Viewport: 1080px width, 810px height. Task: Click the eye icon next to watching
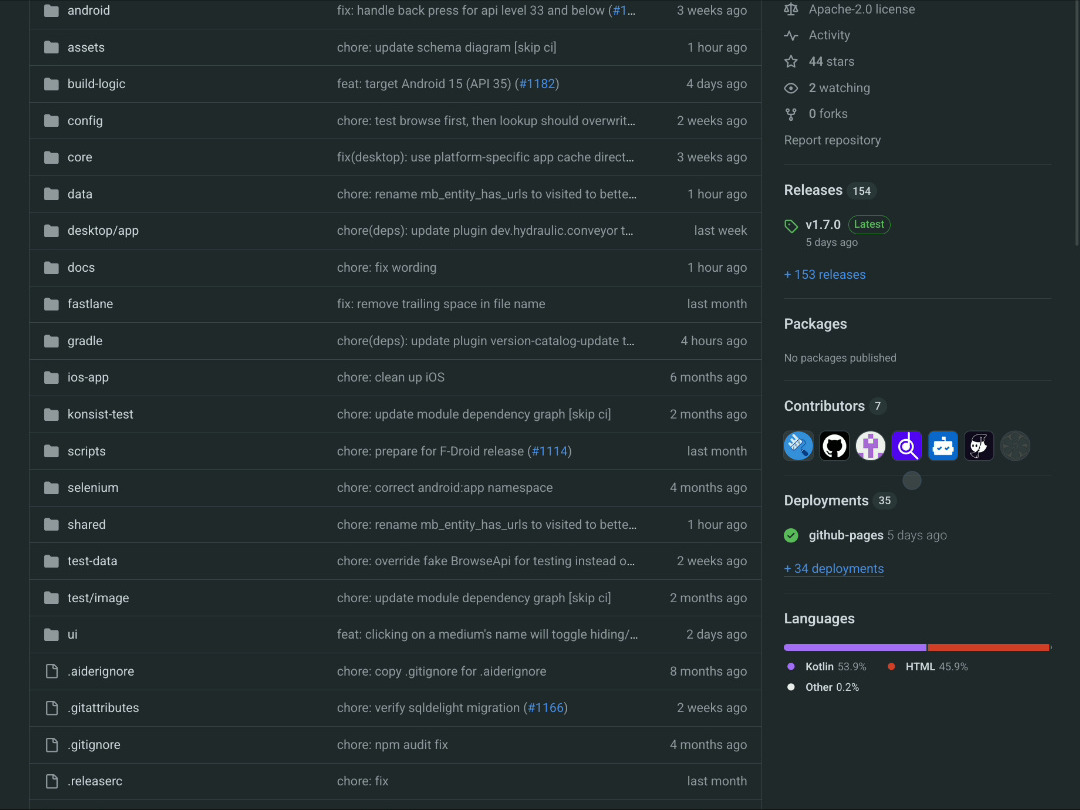click(x=792, y=88)
